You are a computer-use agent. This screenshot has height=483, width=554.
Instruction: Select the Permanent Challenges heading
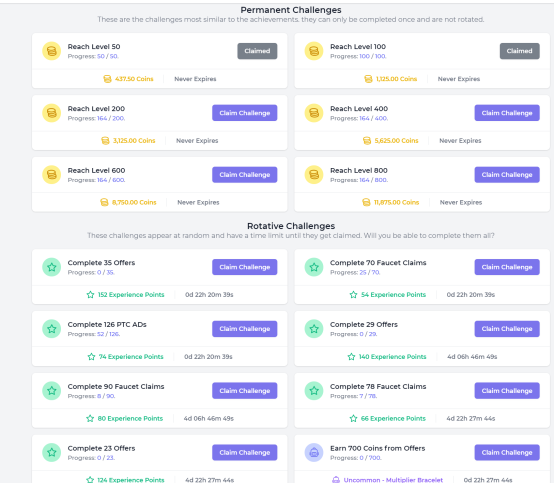coord(291,10)
